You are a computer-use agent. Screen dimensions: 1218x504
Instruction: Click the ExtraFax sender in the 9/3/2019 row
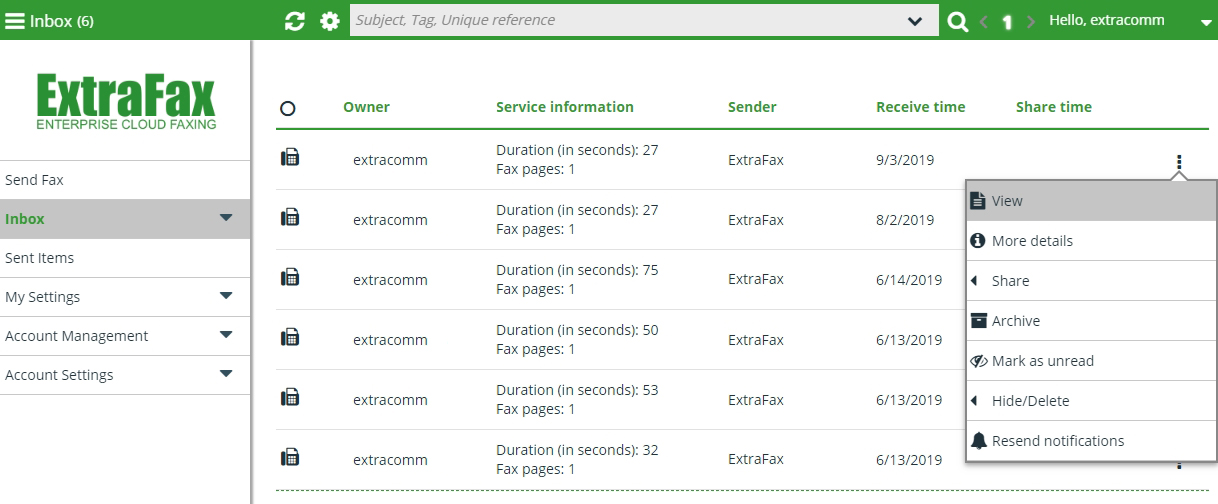pos(756,160)
